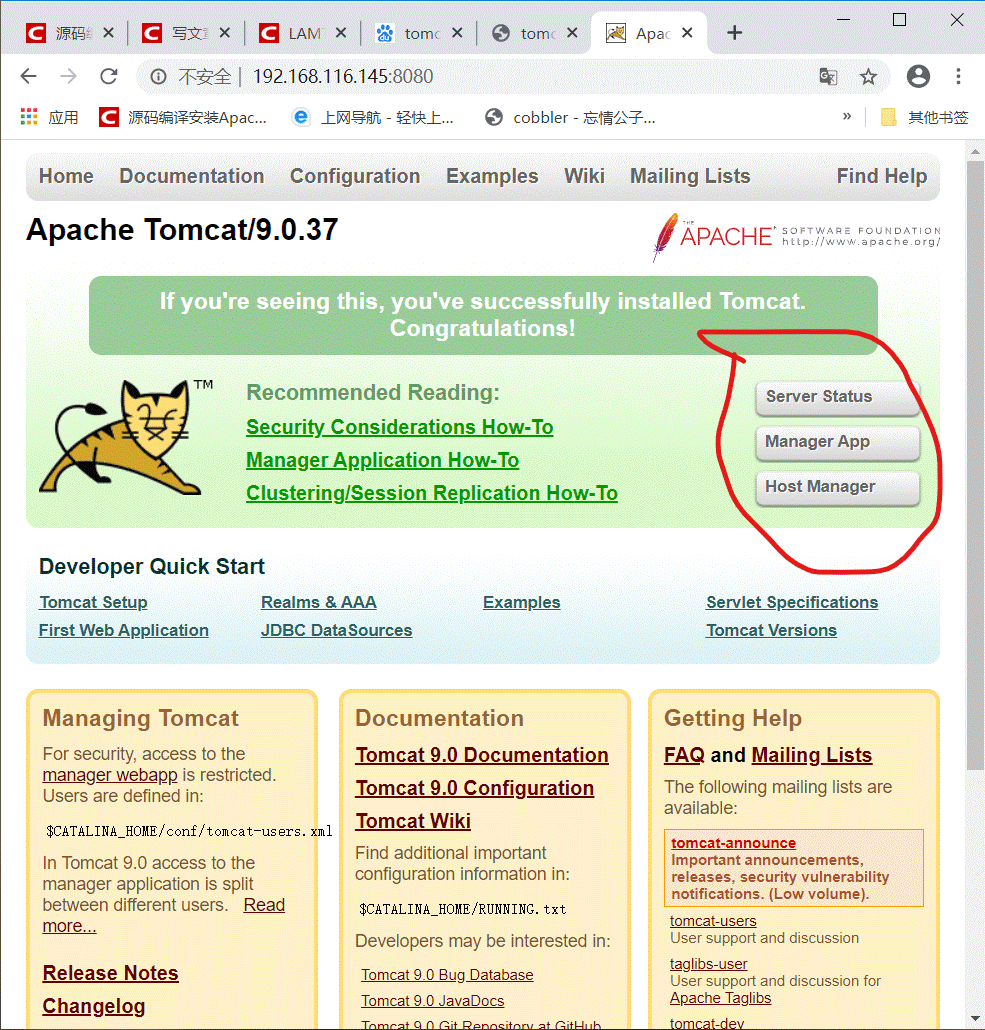The width and height of the screenshot is (985, 1030).
Task: Bookmark this page with the star icon
Action: click(868, 77)
